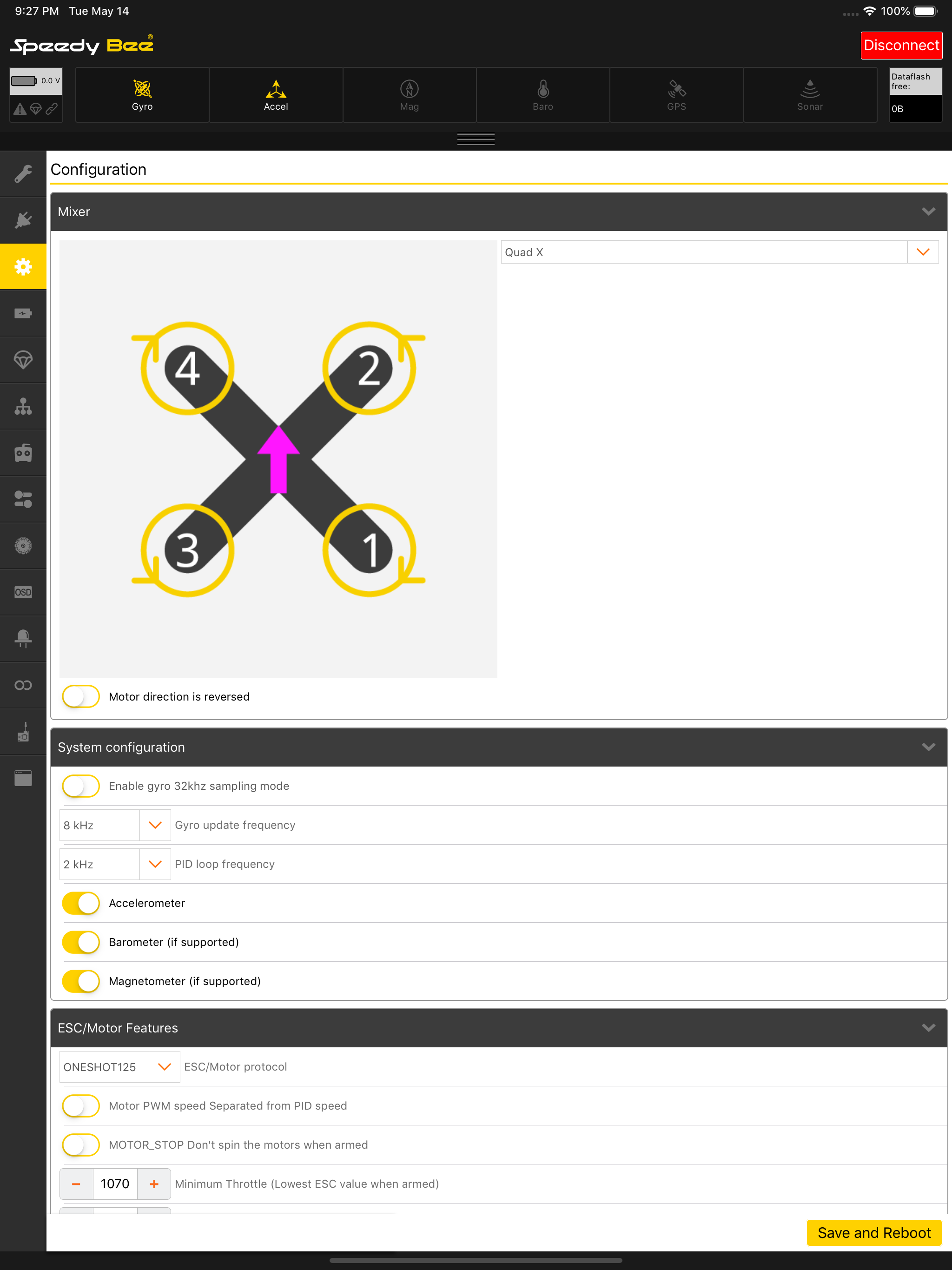Toggle Motor direction is reversed switch
The height and width of the screenshot is (1270, 952).
[x=81, y=696]
